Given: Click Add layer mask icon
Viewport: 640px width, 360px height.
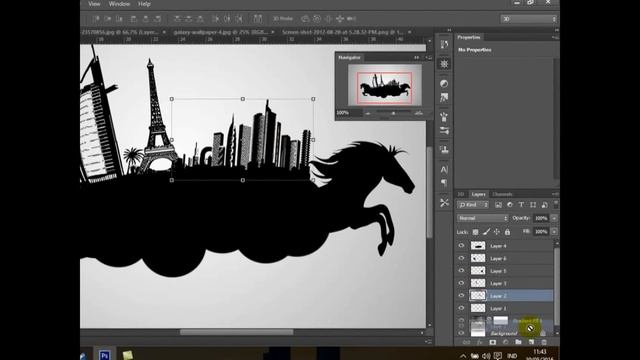Looking at the screenshot, I should tap(493, 342).
